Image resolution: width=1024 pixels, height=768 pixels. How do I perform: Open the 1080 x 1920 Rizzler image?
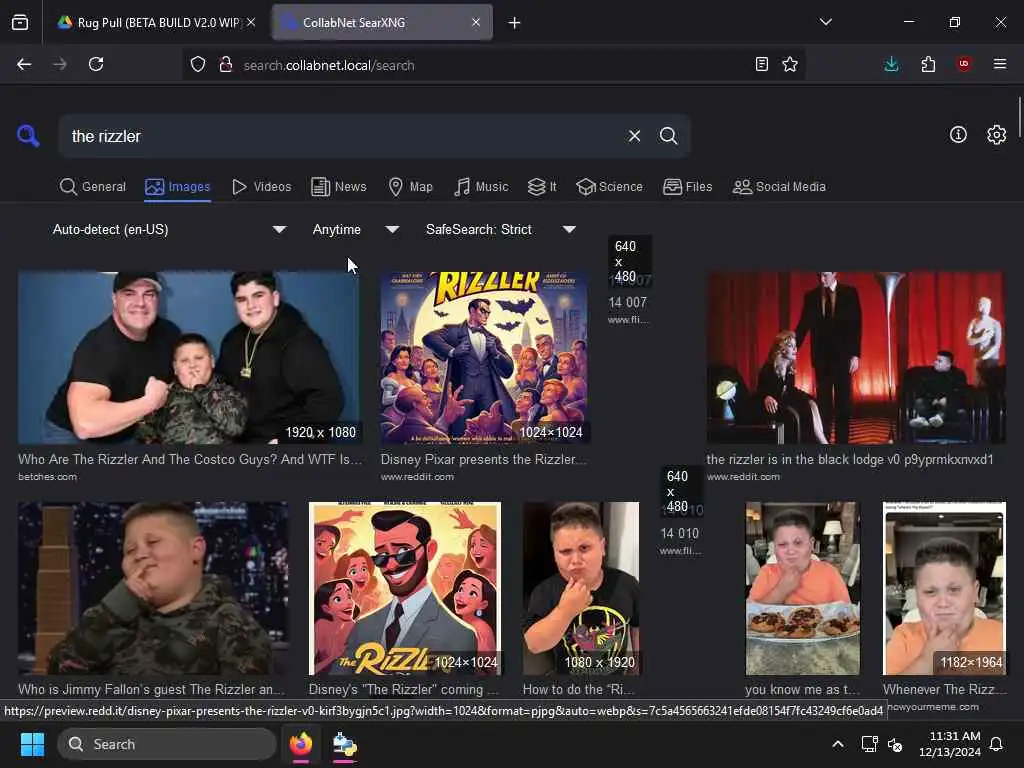point(581,588)
